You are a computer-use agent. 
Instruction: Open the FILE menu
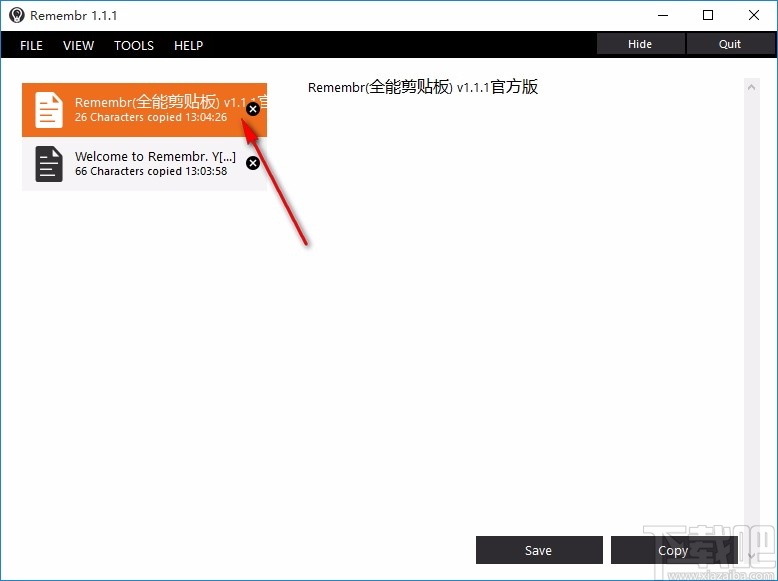coord(31,45)
